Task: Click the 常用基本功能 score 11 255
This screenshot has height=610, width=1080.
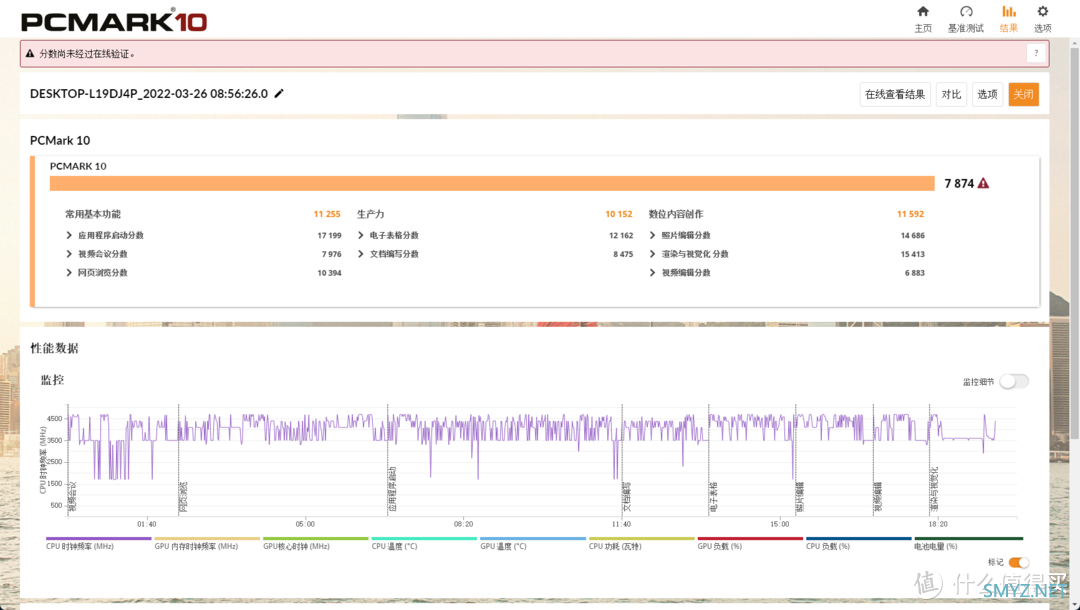Action: (x=327, y=214)
